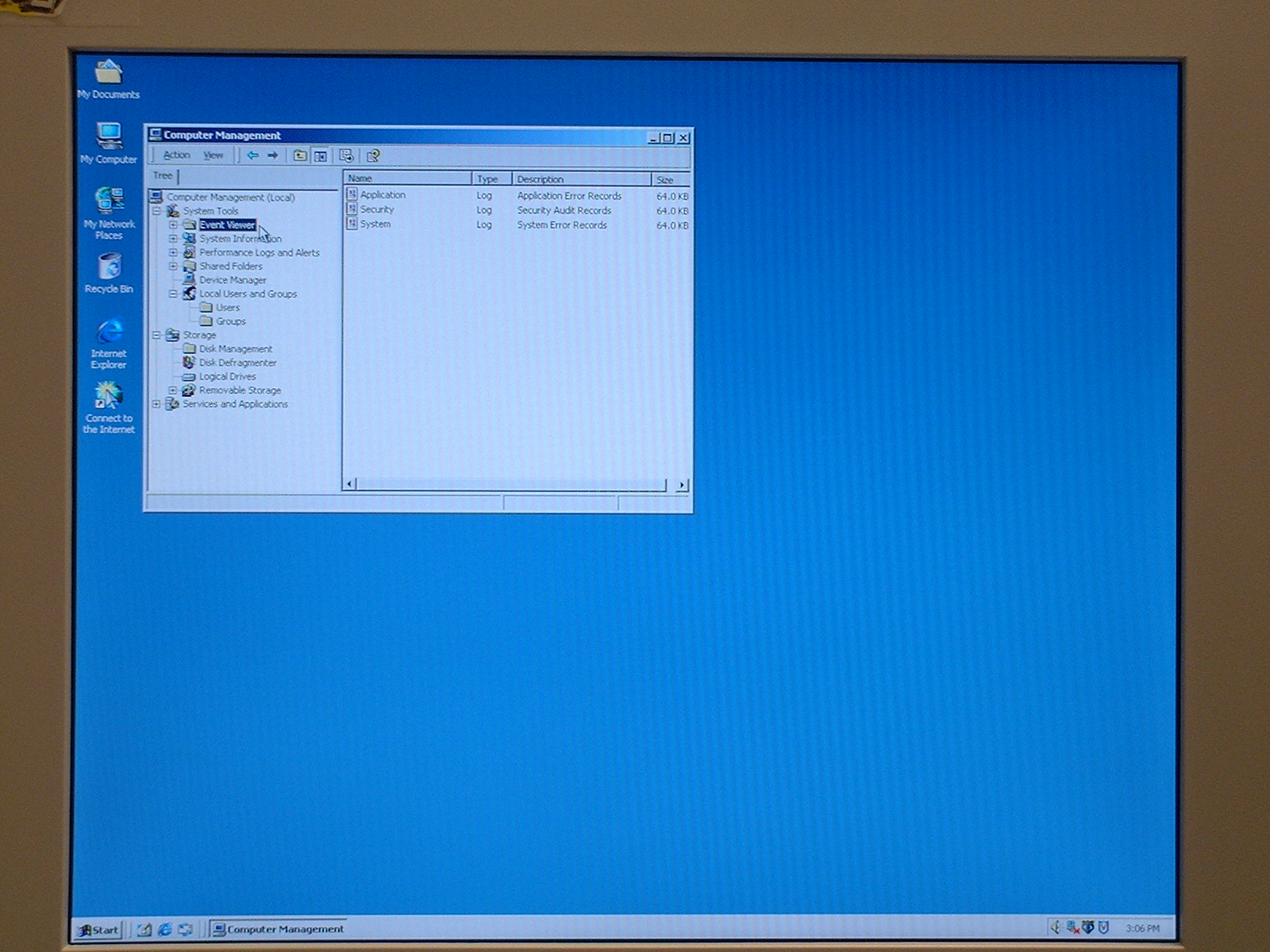Collapse the Storage tree node
The width and height of the screenshot is (1270, 952).
(156, 336)
